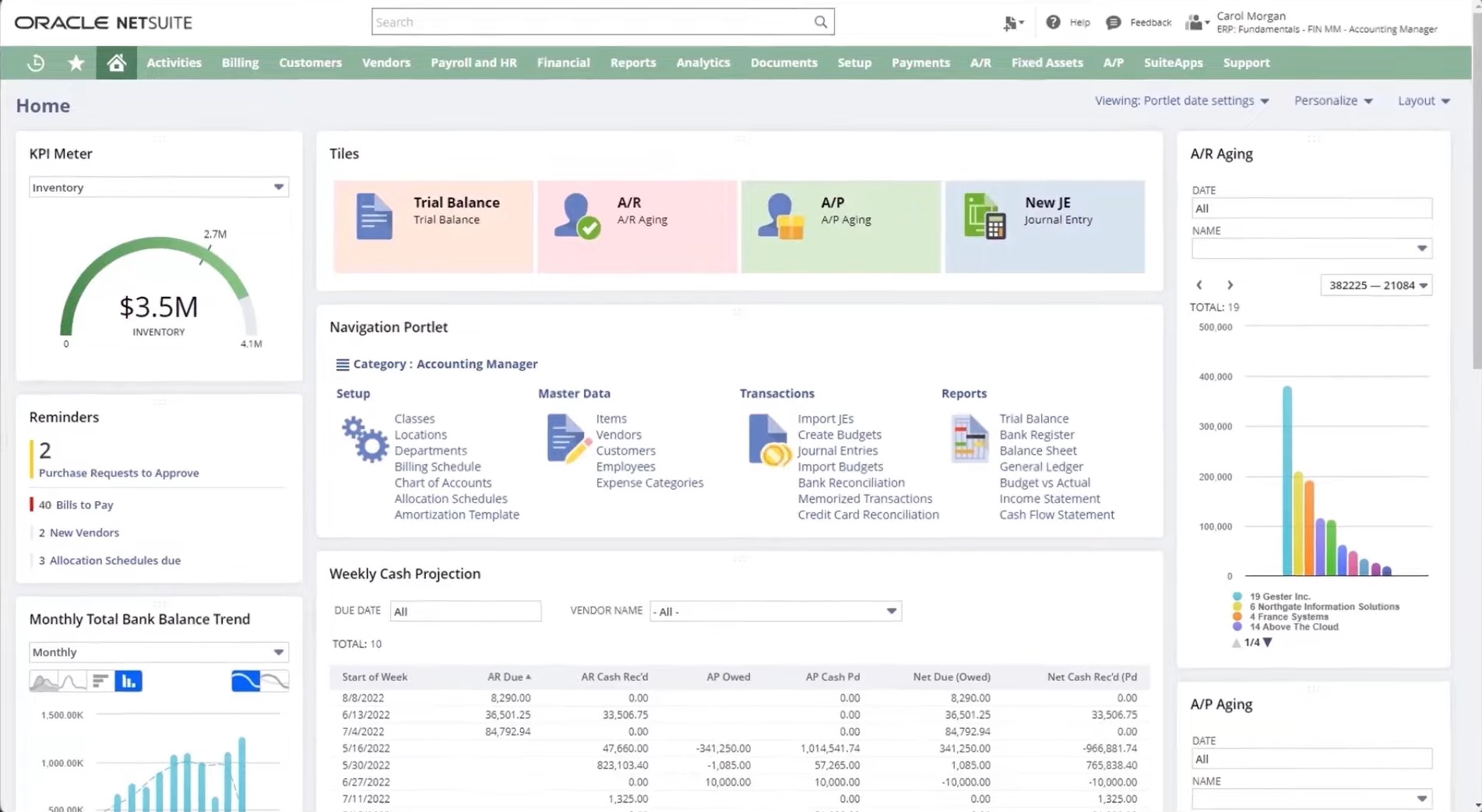Click the Change Role person icon
The image size is (1482, 812).
coord(1196,23)
